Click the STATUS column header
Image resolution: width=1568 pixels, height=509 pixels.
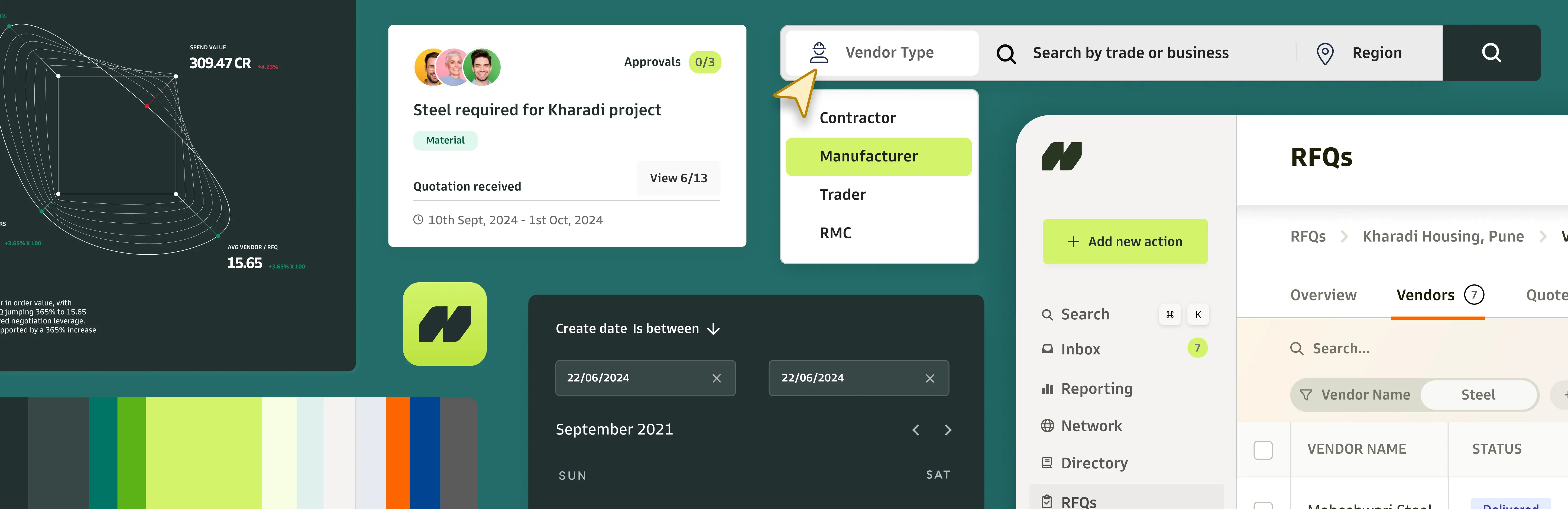1496,449
